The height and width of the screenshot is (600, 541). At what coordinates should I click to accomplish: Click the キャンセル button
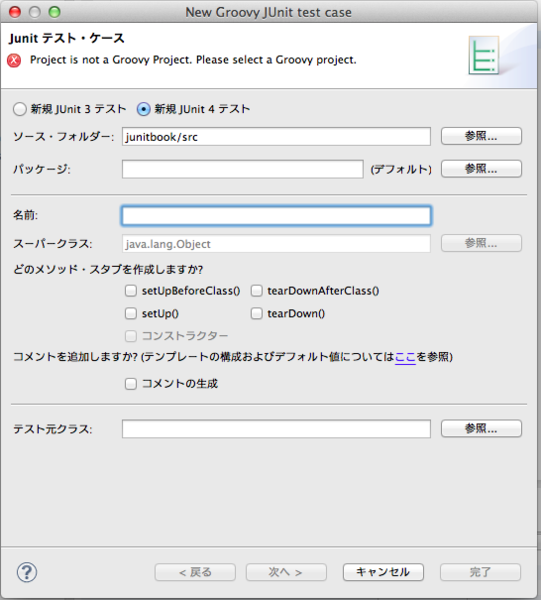click(383, 572)
